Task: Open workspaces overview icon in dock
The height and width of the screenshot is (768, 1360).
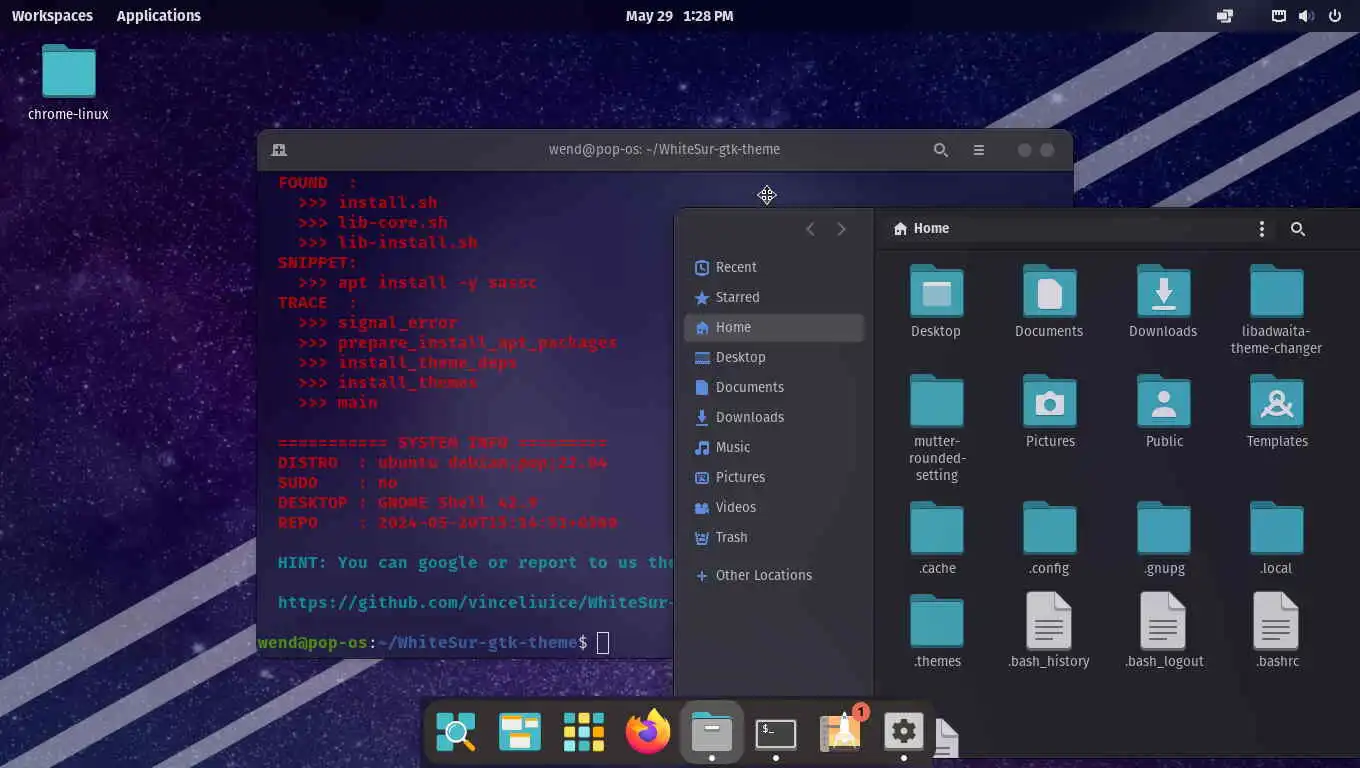Action: point(520,733)
